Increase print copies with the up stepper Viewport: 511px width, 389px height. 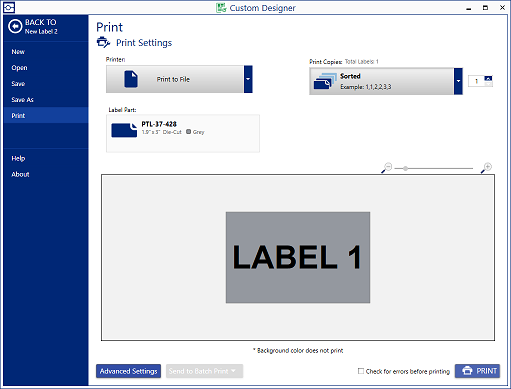point(488,78)
